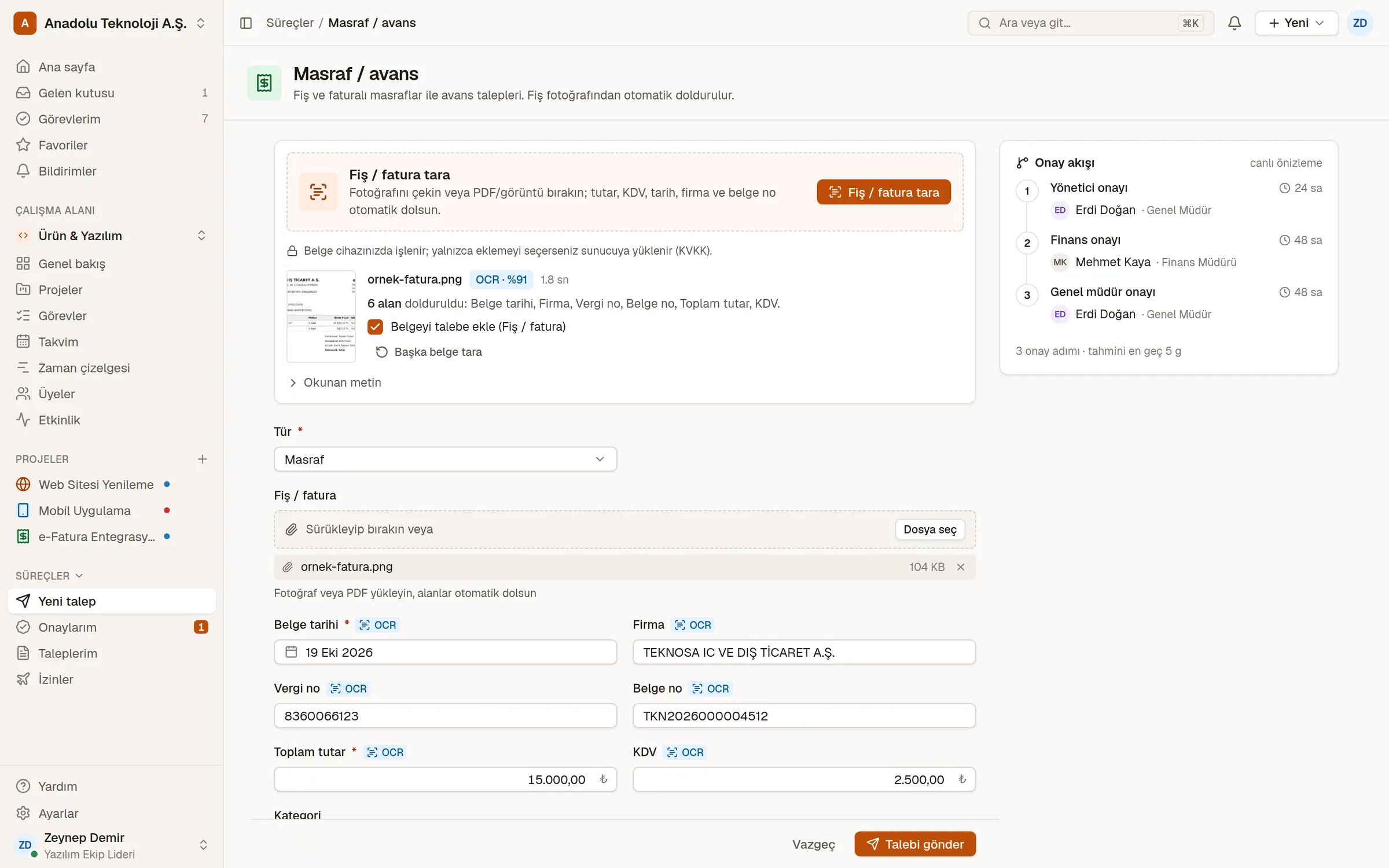Open Favoriler star item
Image resolution: width=1389 pixels, height=868 pixels.
point(112,145)
